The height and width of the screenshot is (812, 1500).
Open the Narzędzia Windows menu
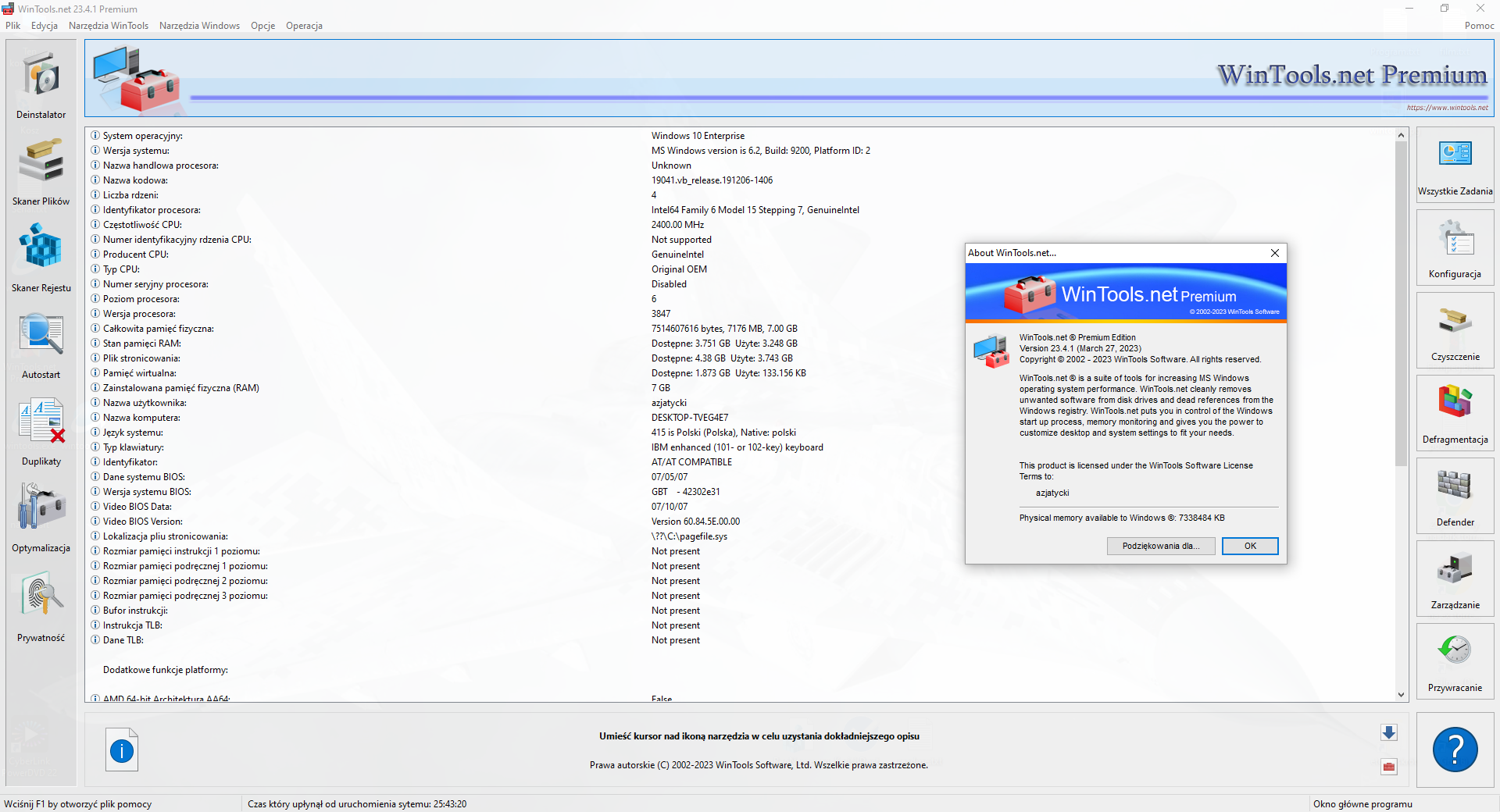(x=200, y=26)
